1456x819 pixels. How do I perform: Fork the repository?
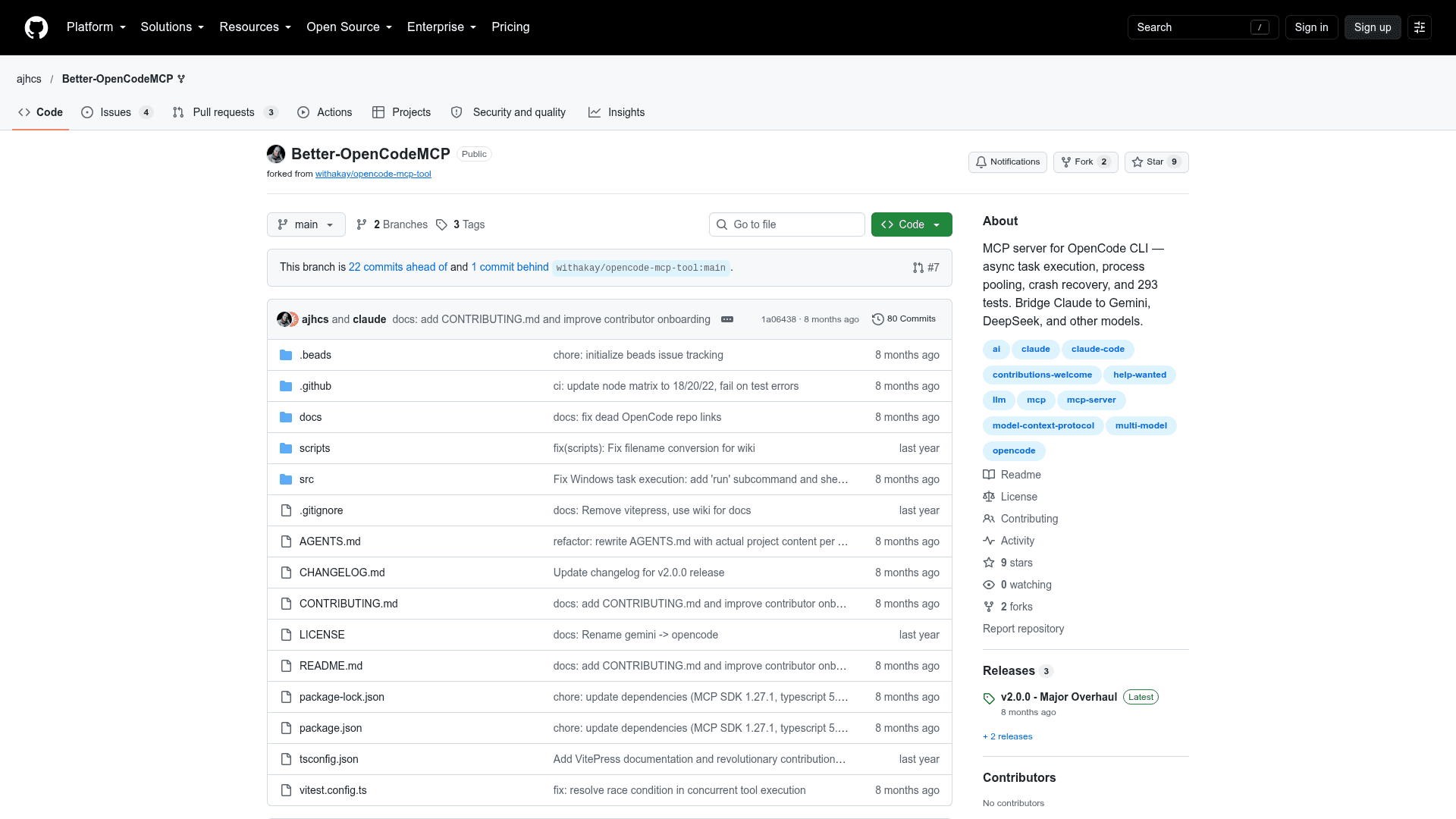(1085, 162)
